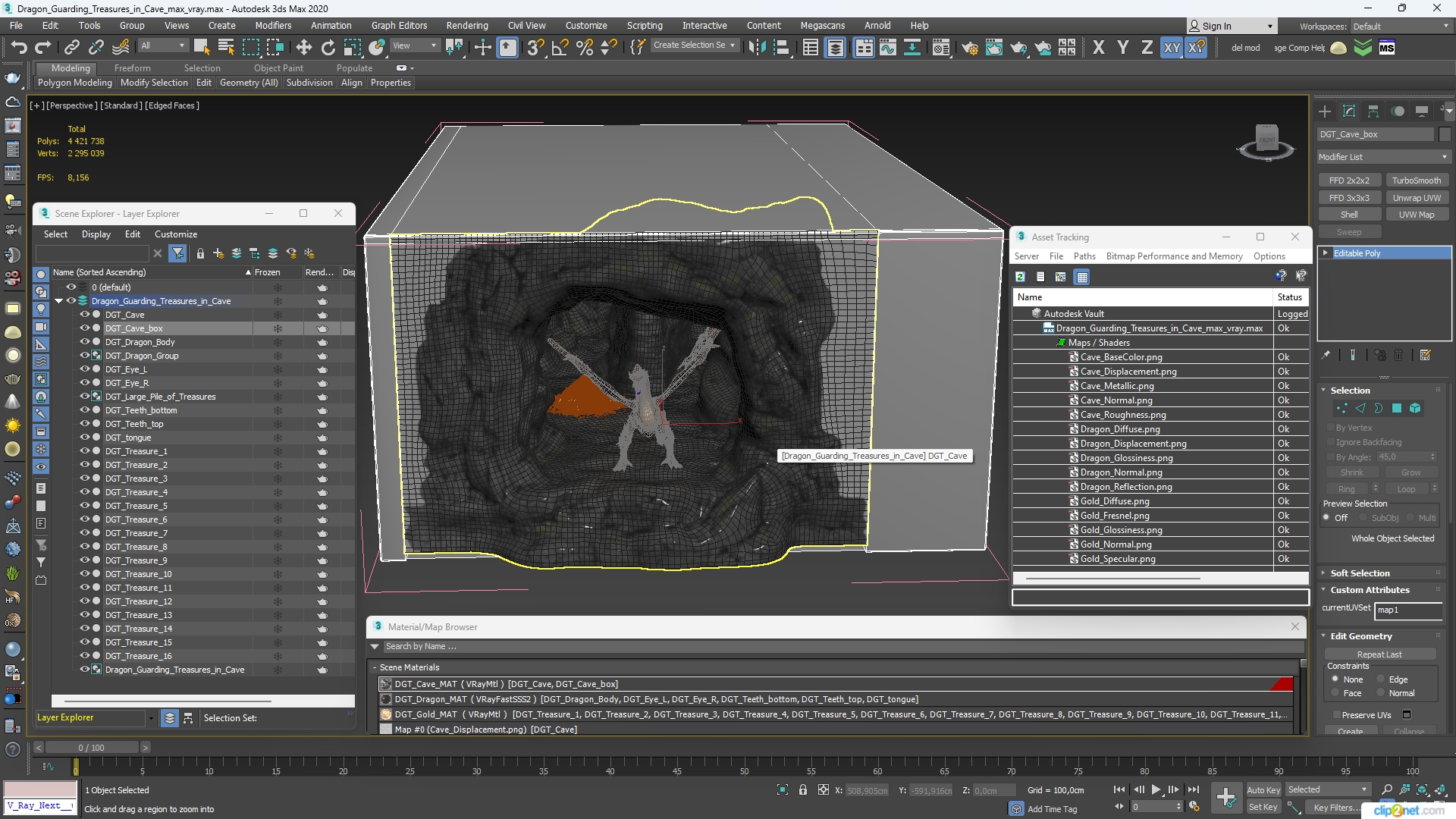Toggle visibility of DGT_Treasure_16

[x=85, y=656]
